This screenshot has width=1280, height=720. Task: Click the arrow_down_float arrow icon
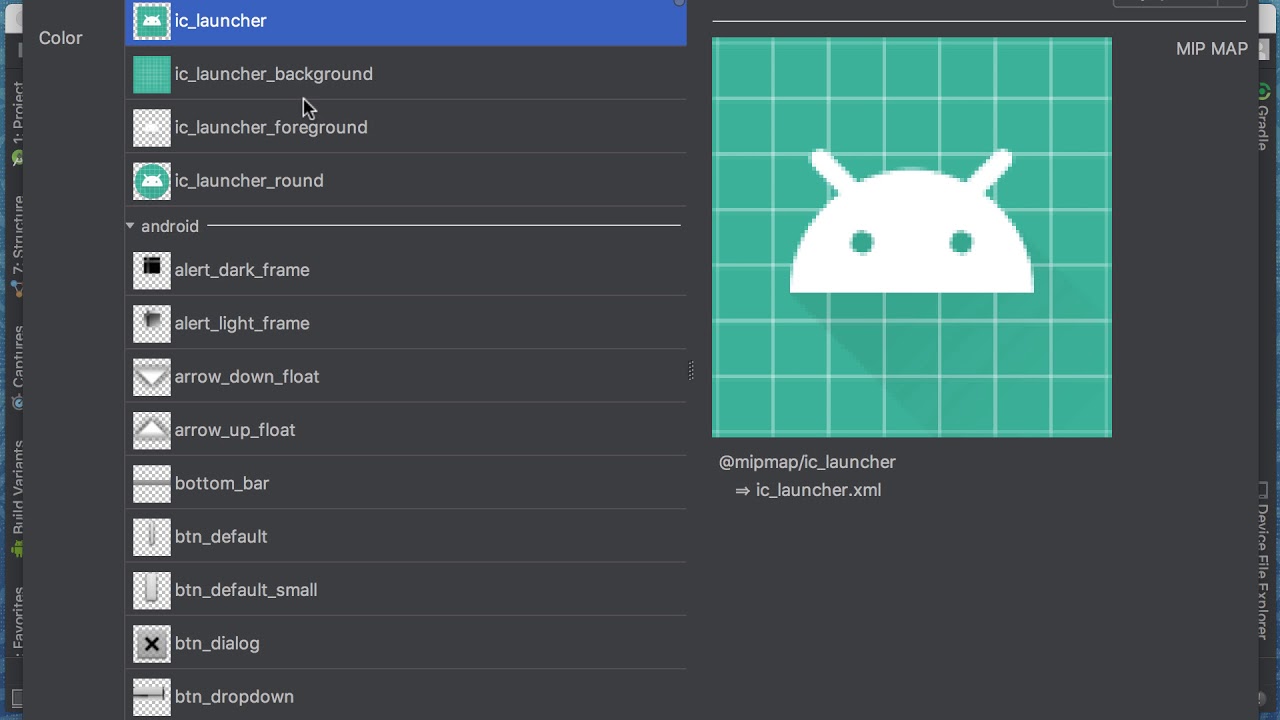(152, 377)
